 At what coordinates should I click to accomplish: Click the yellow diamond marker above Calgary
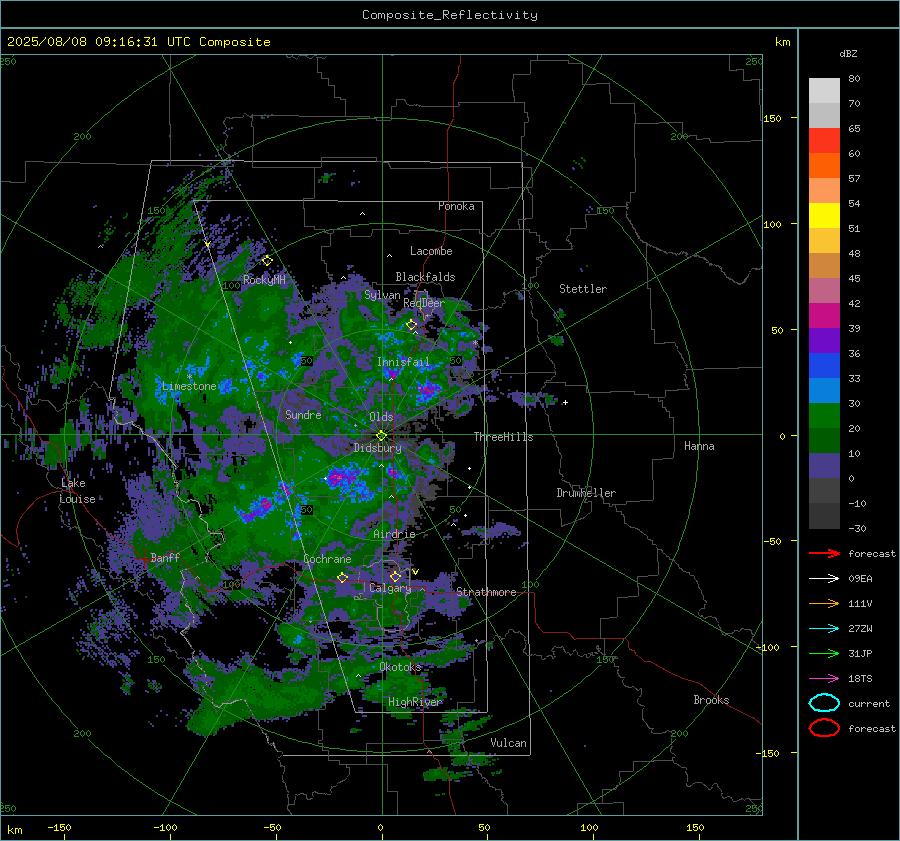point(395,576)
